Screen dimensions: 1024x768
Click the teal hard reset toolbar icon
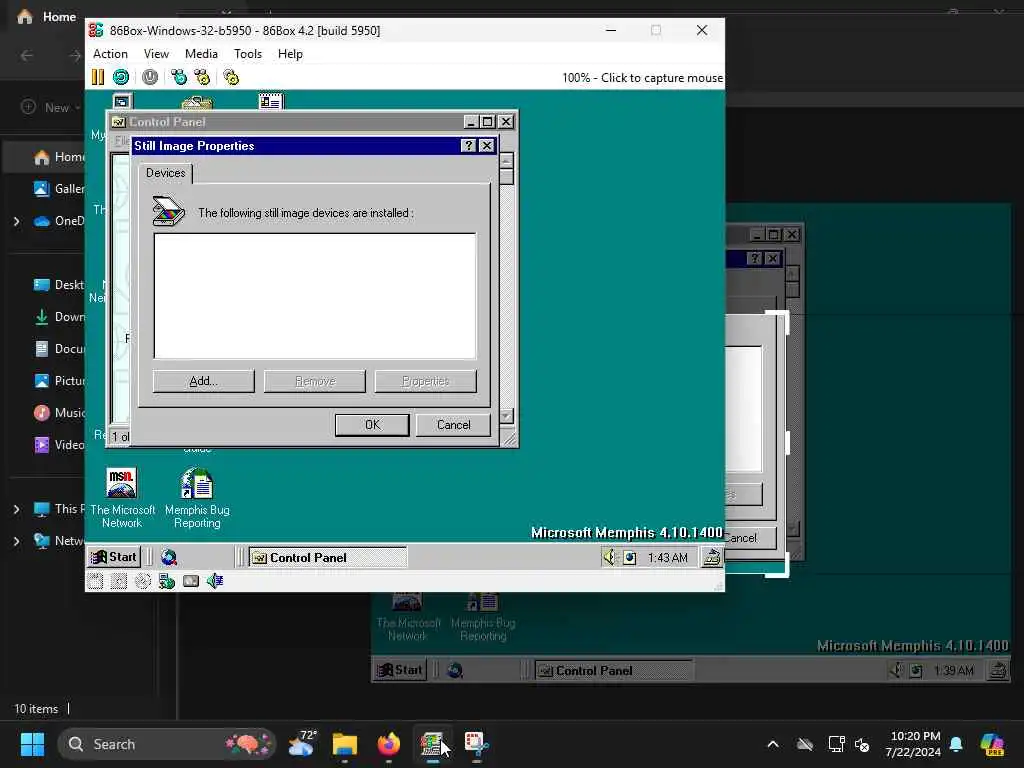(x=121, y=77)
